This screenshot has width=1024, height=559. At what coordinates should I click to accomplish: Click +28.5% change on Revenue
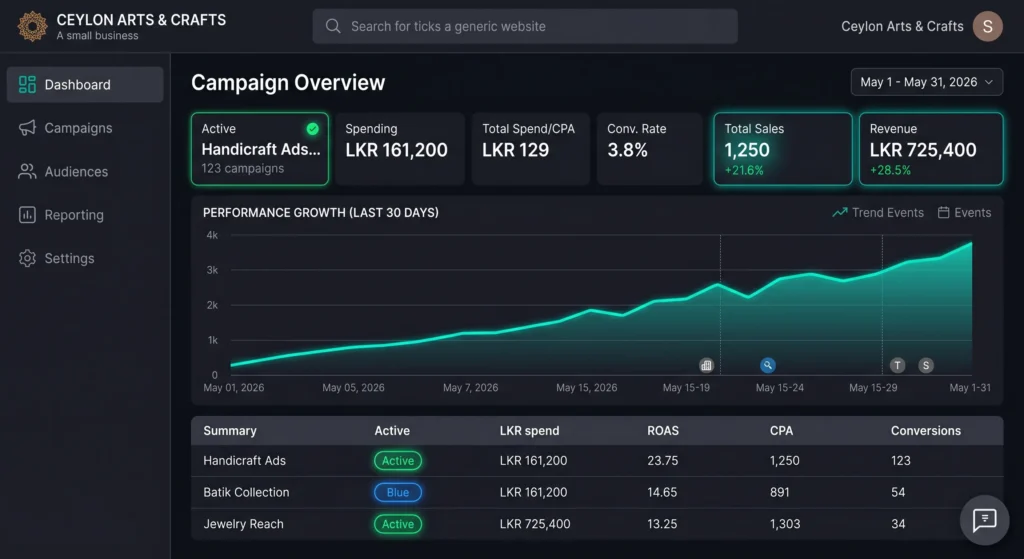click(x=890, y=170)
